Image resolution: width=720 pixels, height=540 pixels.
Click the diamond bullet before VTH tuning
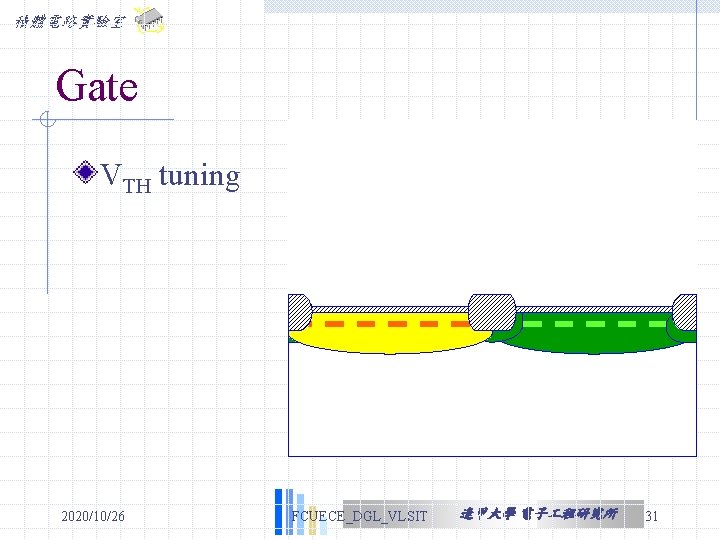coord(85,172)
